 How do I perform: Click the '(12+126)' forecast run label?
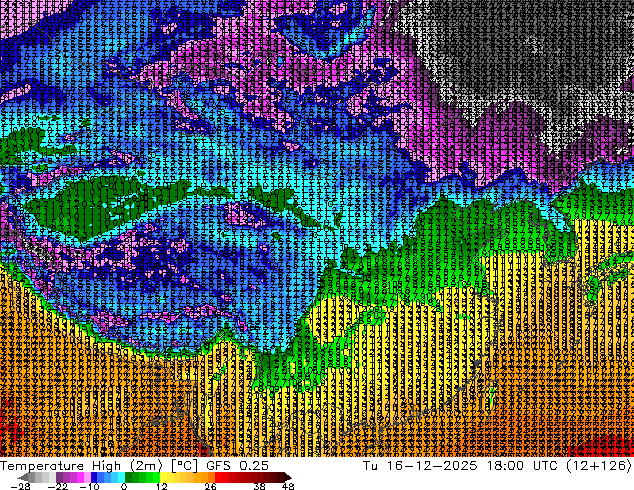600,466
